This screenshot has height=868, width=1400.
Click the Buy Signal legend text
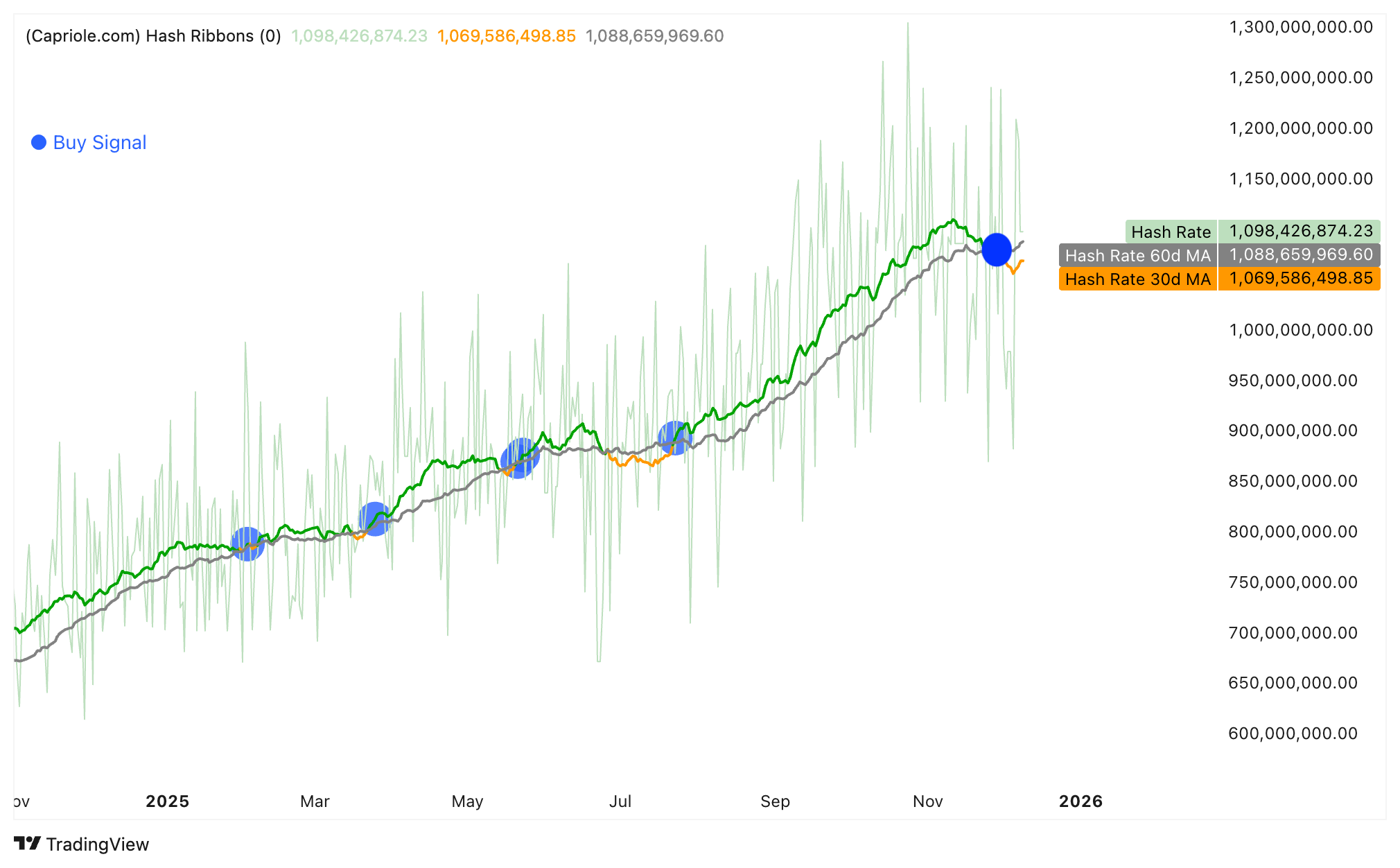(99, 142)
